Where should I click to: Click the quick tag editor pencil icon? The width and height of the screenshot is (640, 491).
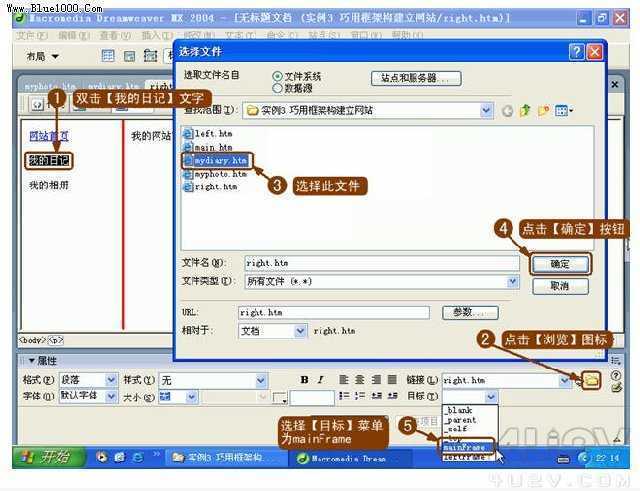click(616, 388)
